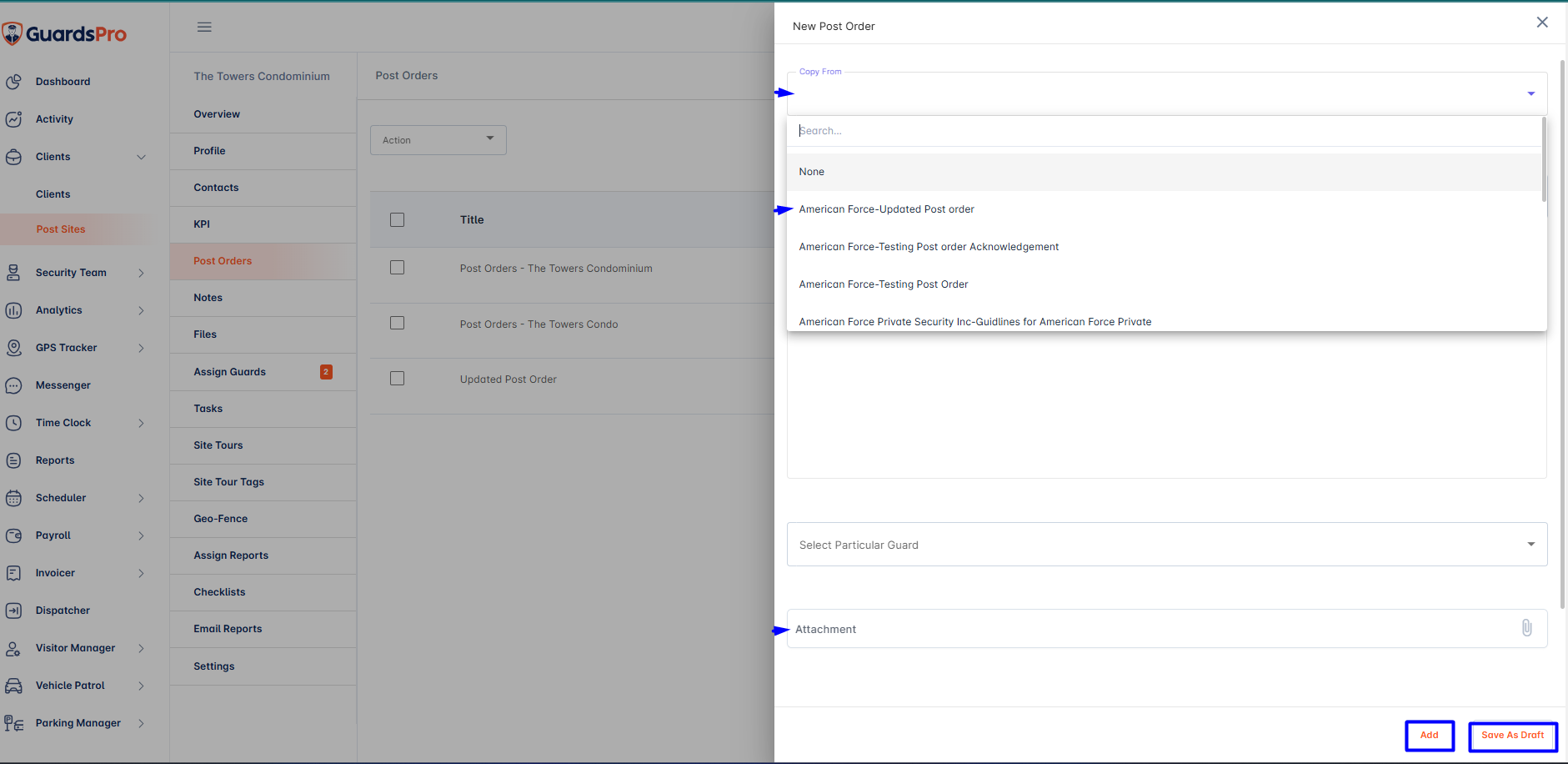Click the Time Clock icon
The height and width of the screenshot is (764, 1568).
[13, 423]
